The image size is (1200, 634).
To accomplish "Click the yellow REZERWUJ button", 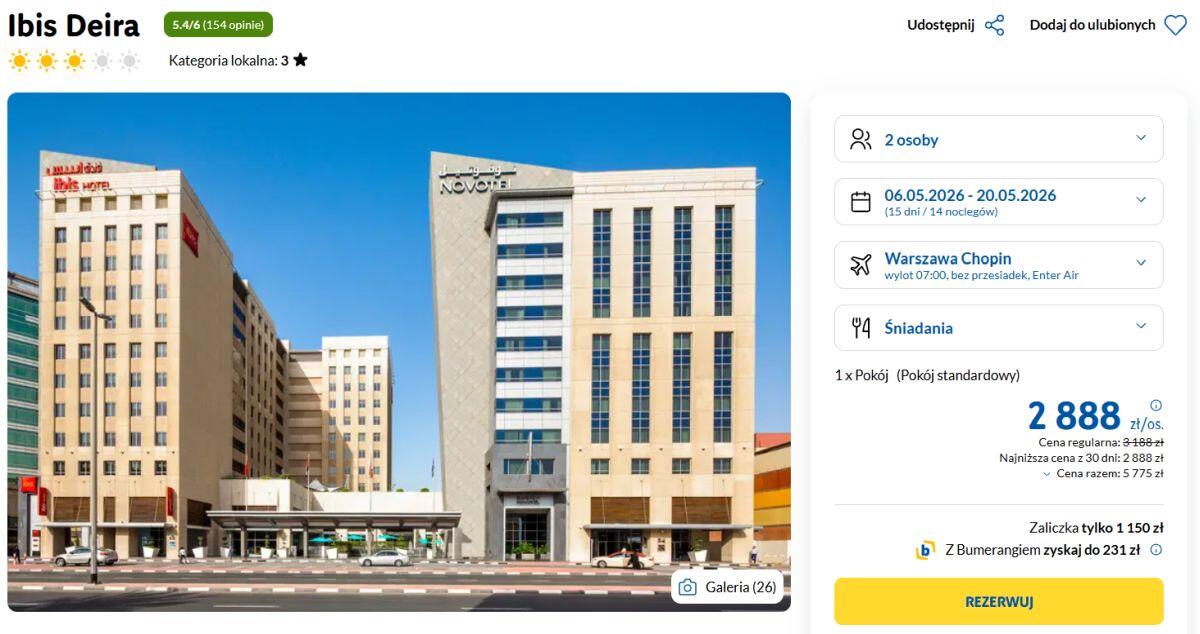I will coord(999,602).
